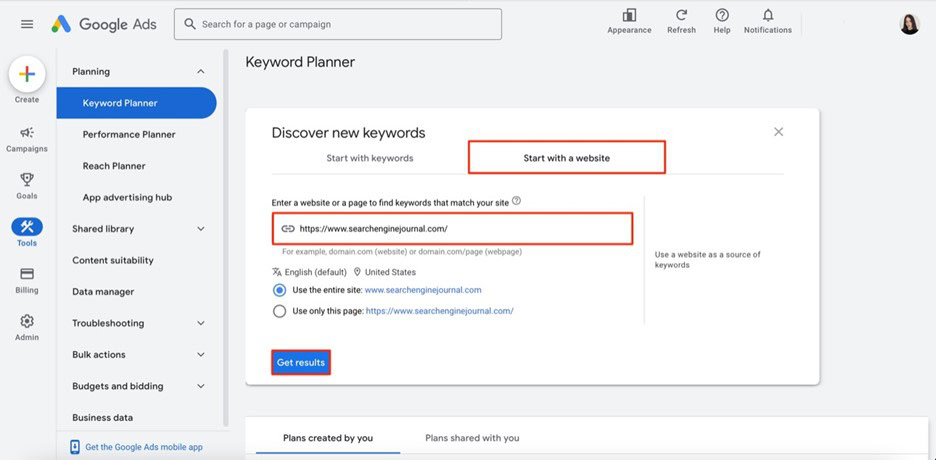The width and height of the screenshot is (936, 460).
Task: Select the Use only this page option
Action: tap(279, 311)
